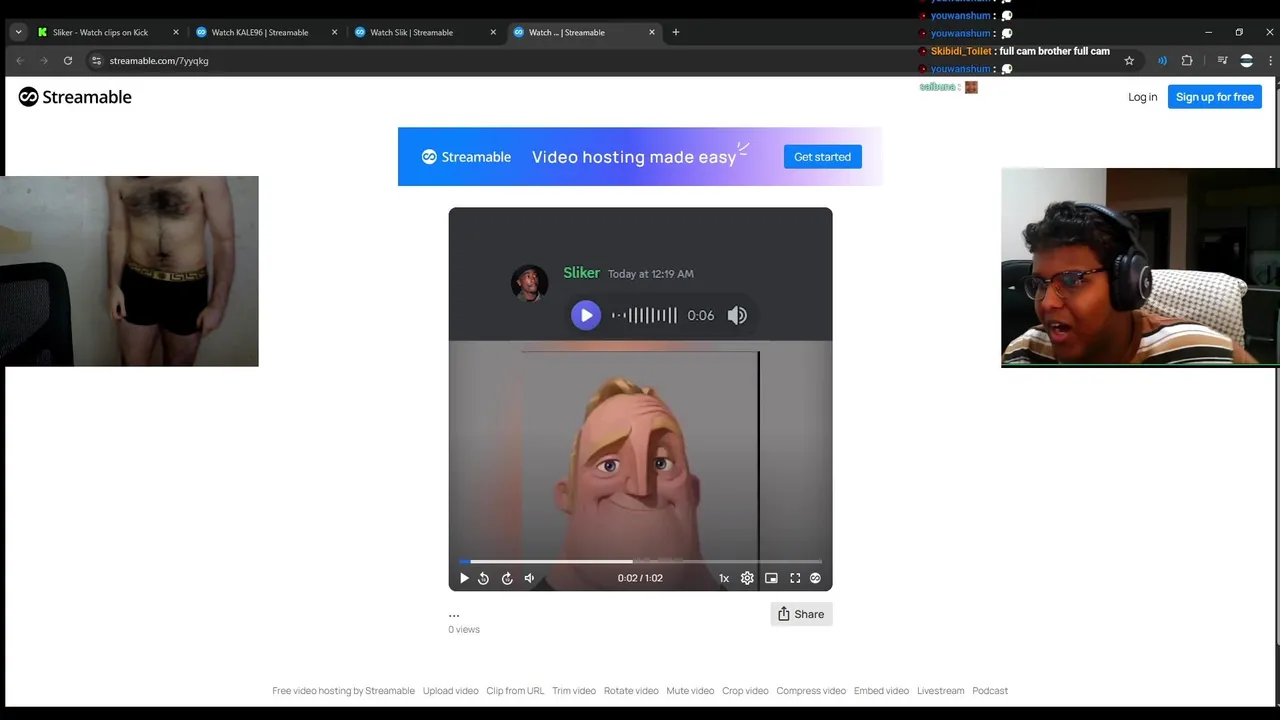1280x720 pixels.
Task: Open the Mute video link
Action: [690, 691]
